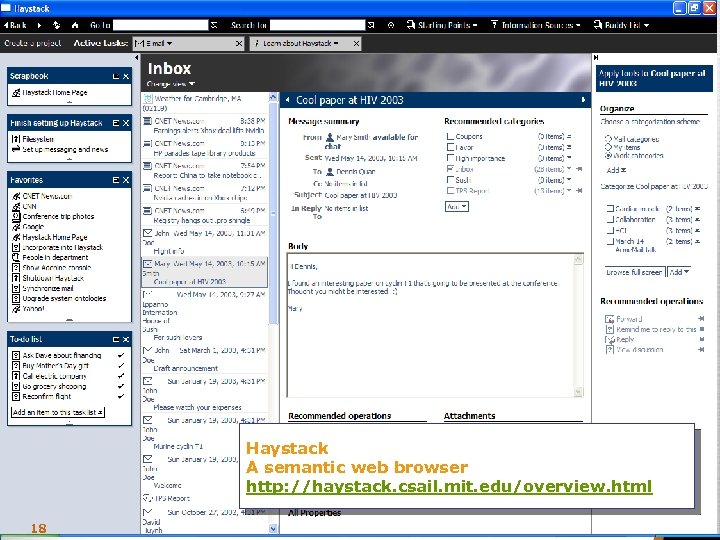The width and height of the screenshot is (720, 540).
Task: Expand the Sushi category items arrow
Action: coord(569,180)
